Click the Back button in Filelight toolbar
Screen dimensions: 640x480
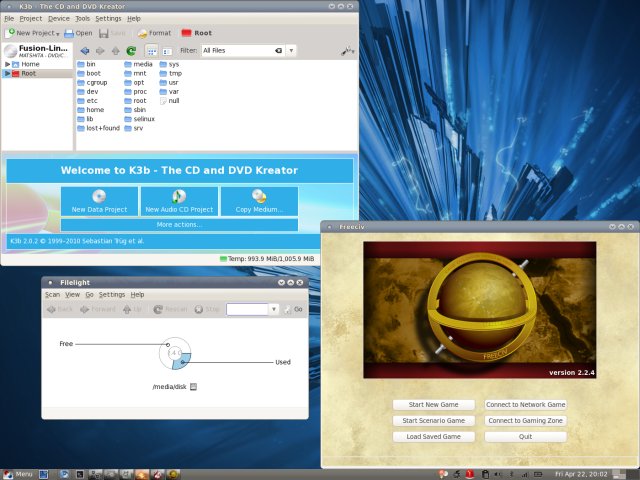tap(60, 309)
